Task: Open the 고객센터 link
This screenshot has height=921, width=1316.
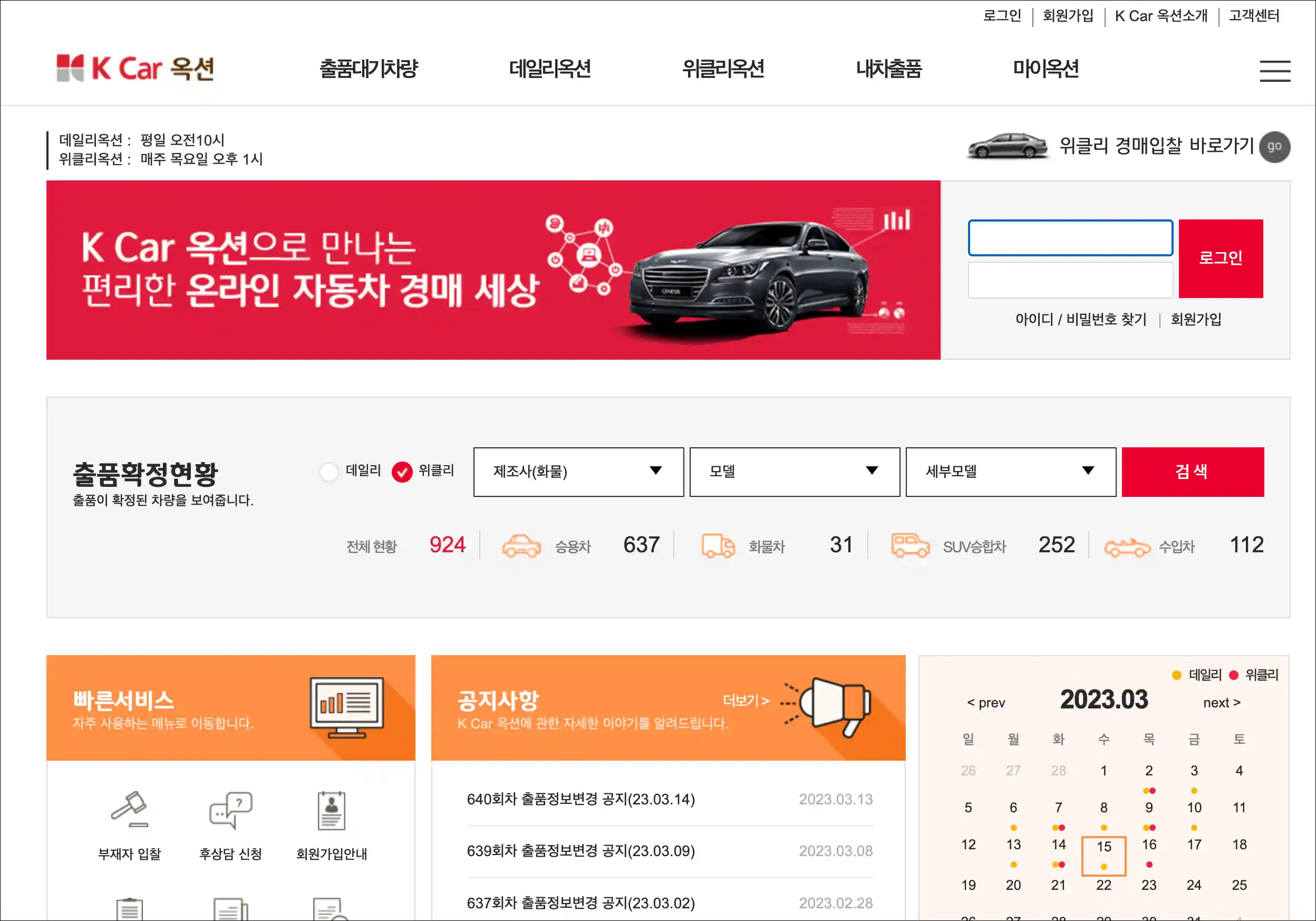Action: pyautogui.click(x=1254, y=15)
